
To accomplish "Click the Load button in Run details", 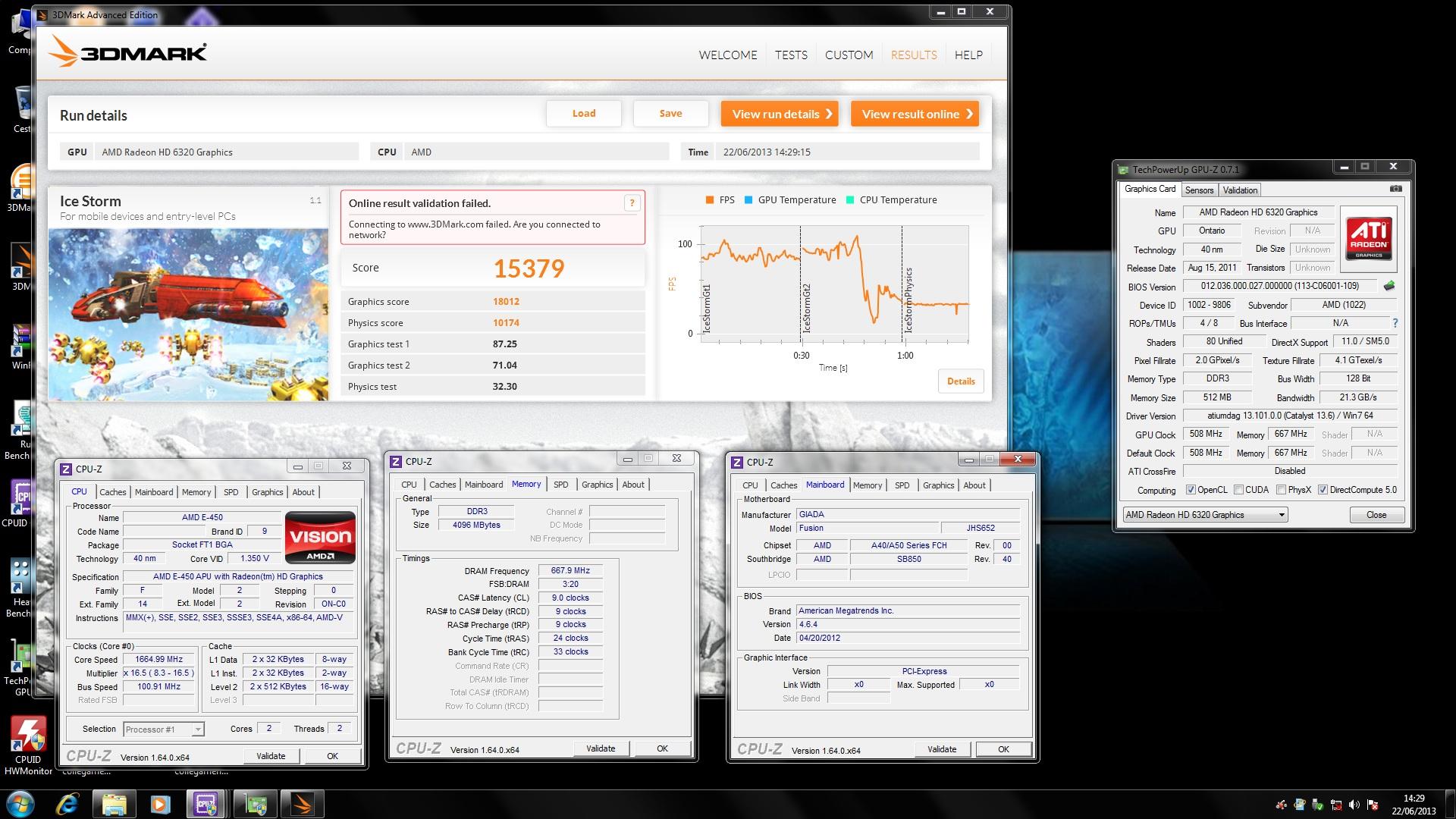I will pyautogui.click(x=584, y=114).
